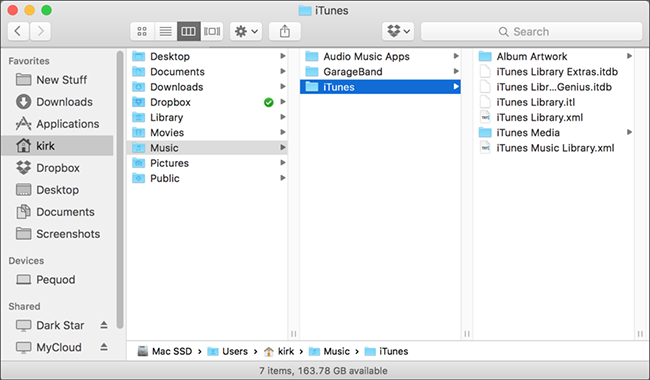The height and width of the screenshot is (380, 650).
Task: Click the sidebar scrollbar
Action: click(x=120, y=189)
